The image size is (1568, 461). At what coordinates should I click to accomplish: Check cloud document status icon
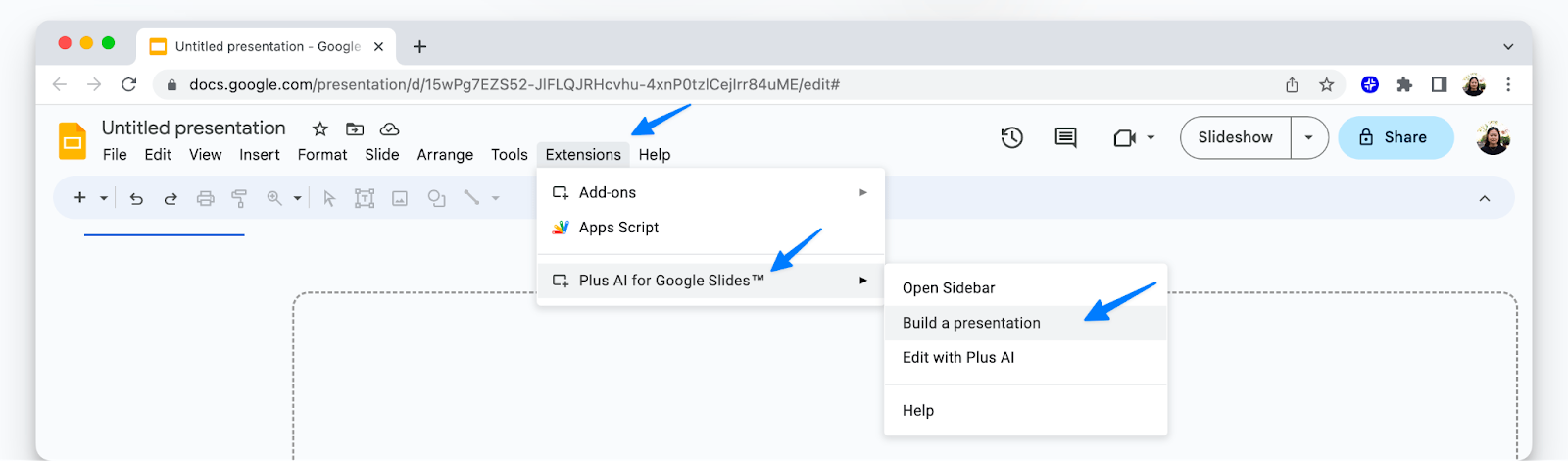tap(389, 128)
